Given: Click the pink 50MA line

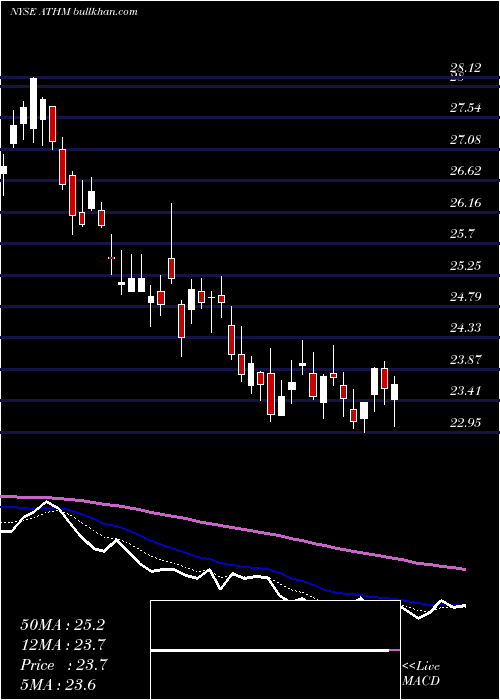Looking at the screenshot, I should [x=232, y=528].
